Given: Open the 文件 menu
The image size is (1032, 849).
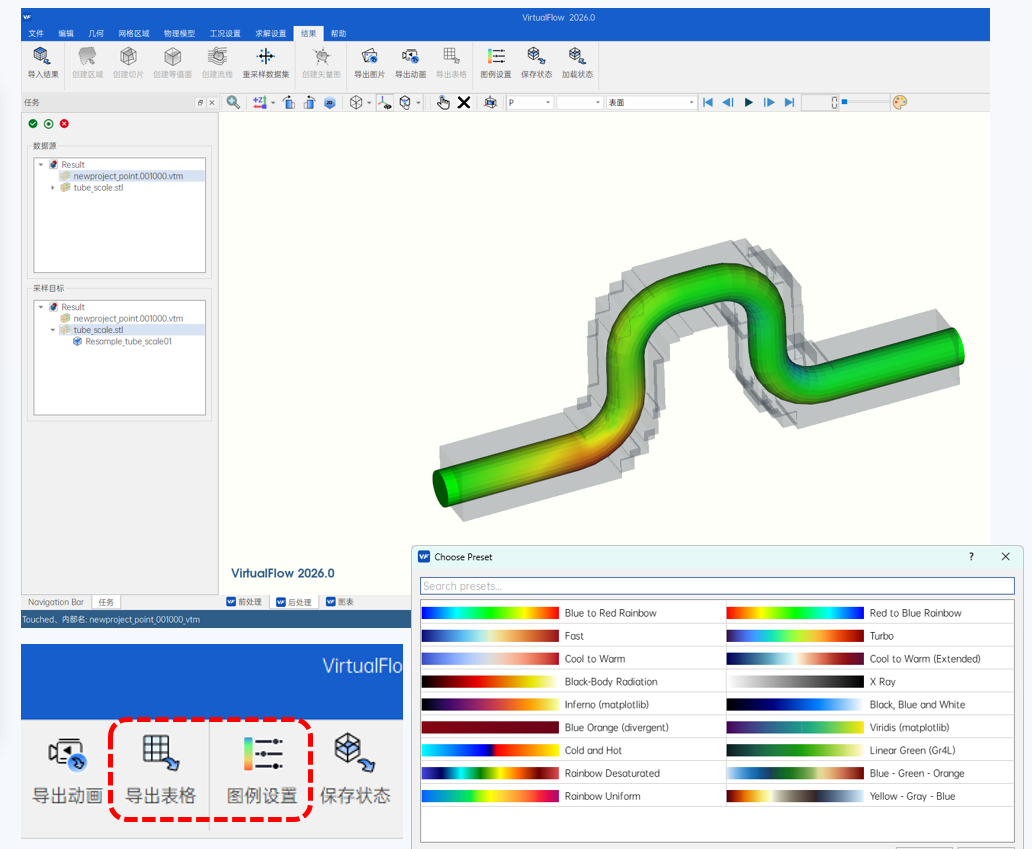Looking at the screenshot, I should point(36,34).
